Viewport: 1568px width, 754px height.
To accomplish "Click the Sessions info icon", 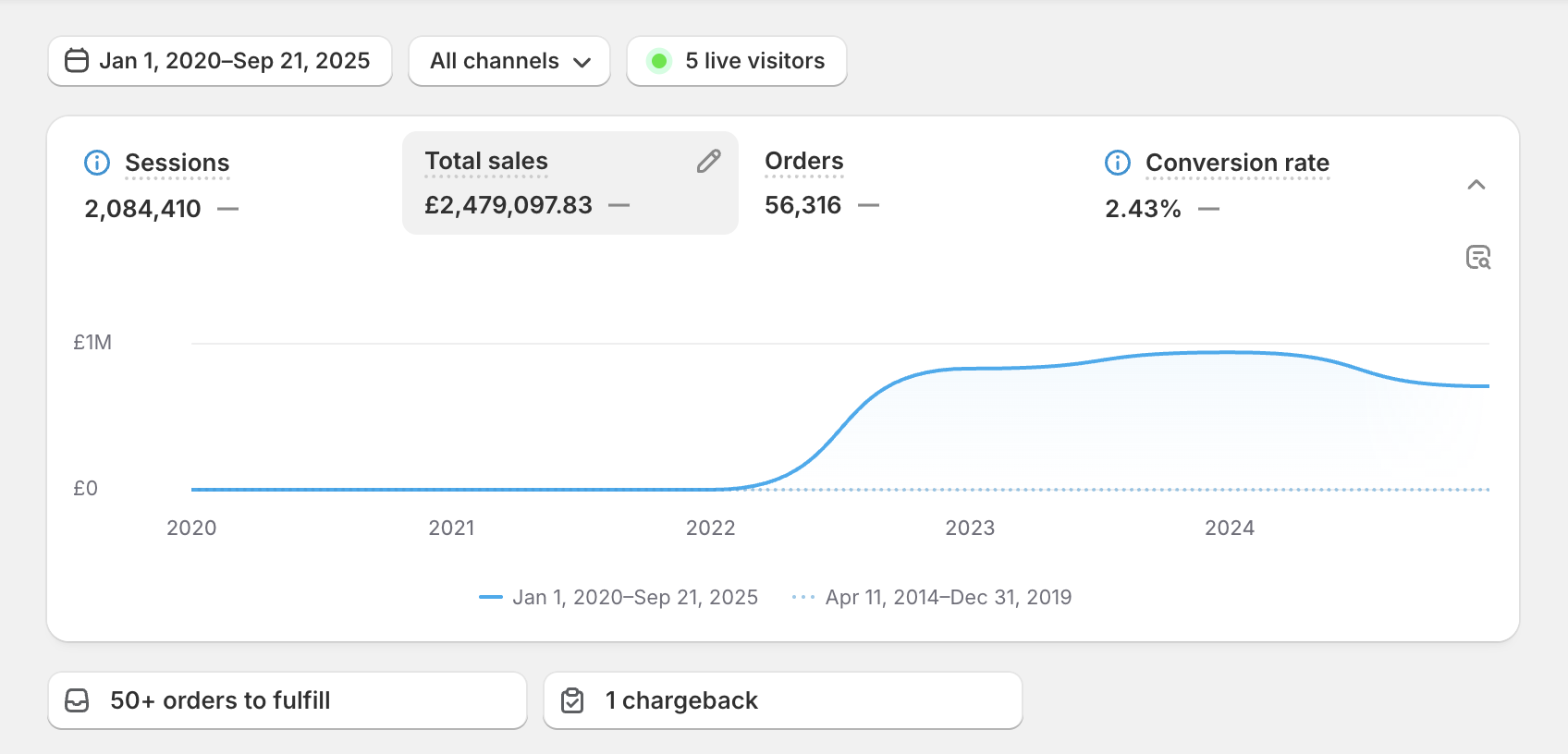I will click(97, 163).
